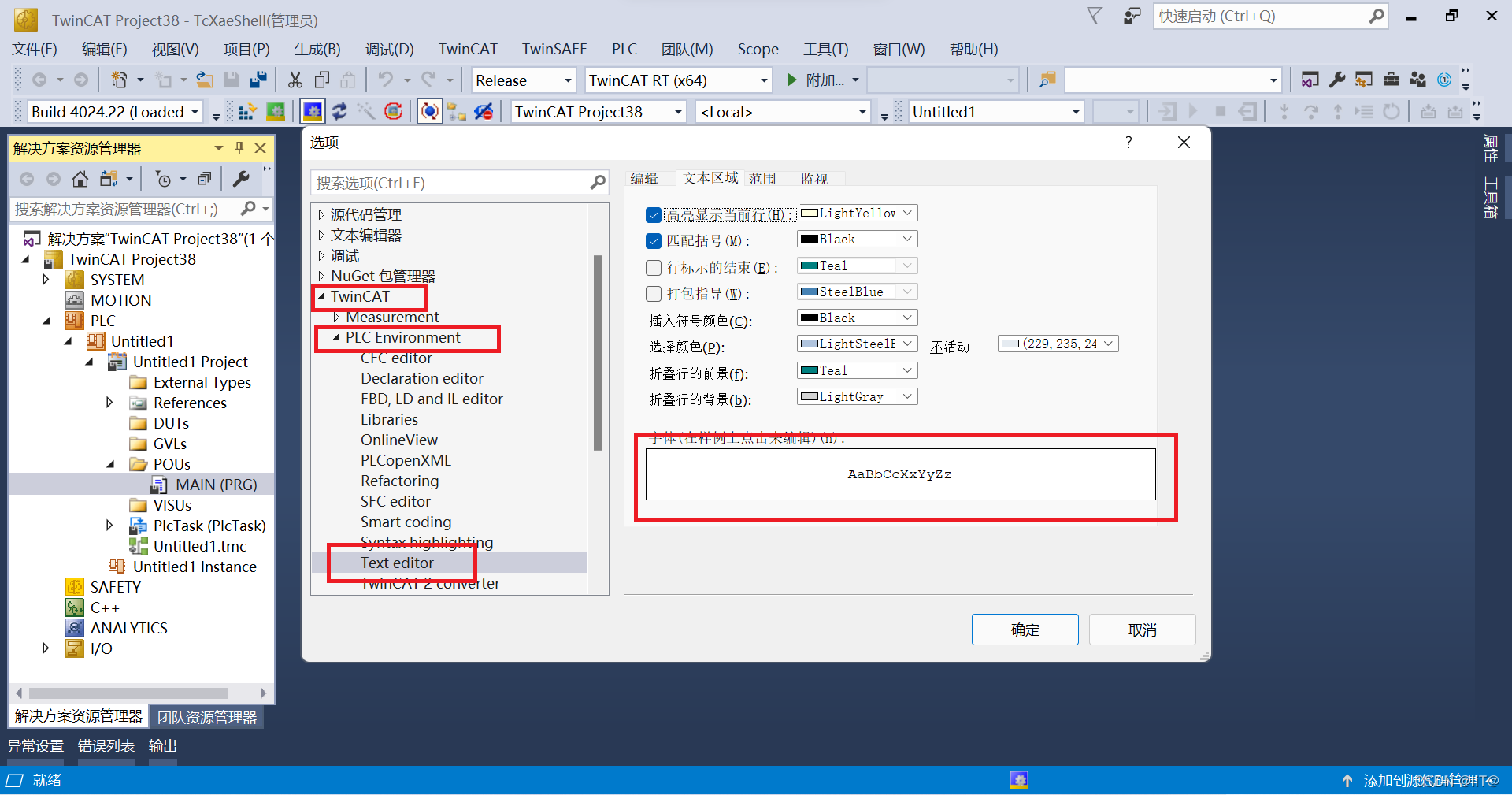Expand the SYSTEM node in Solution Explorer

pyautogui.click(x=46, y=280)
